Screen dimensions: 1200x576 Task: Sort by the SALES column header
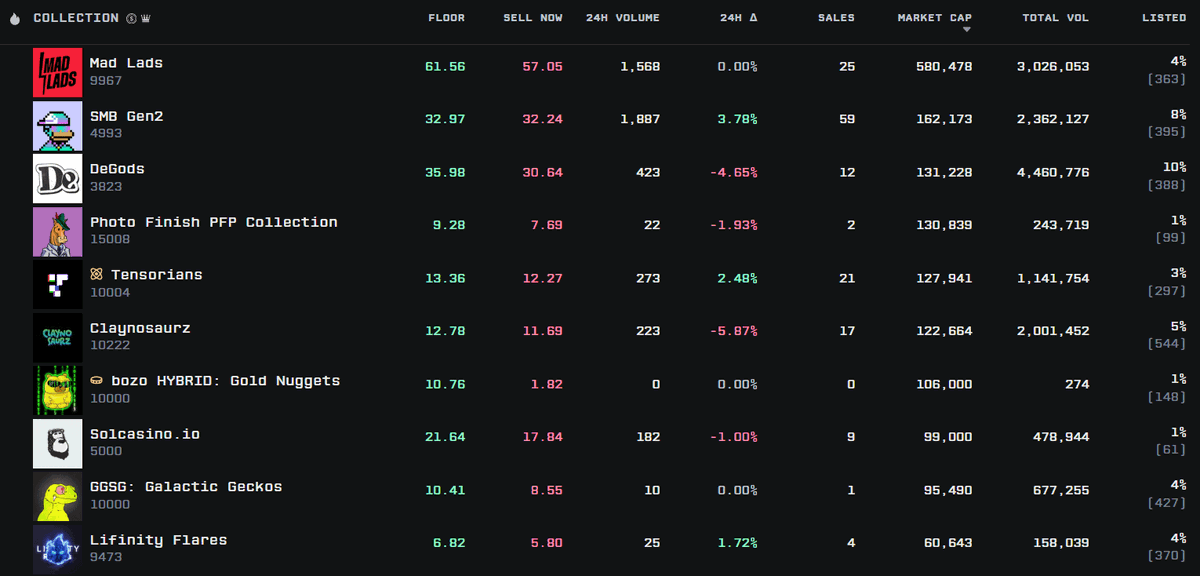click(x=836, y=17)
